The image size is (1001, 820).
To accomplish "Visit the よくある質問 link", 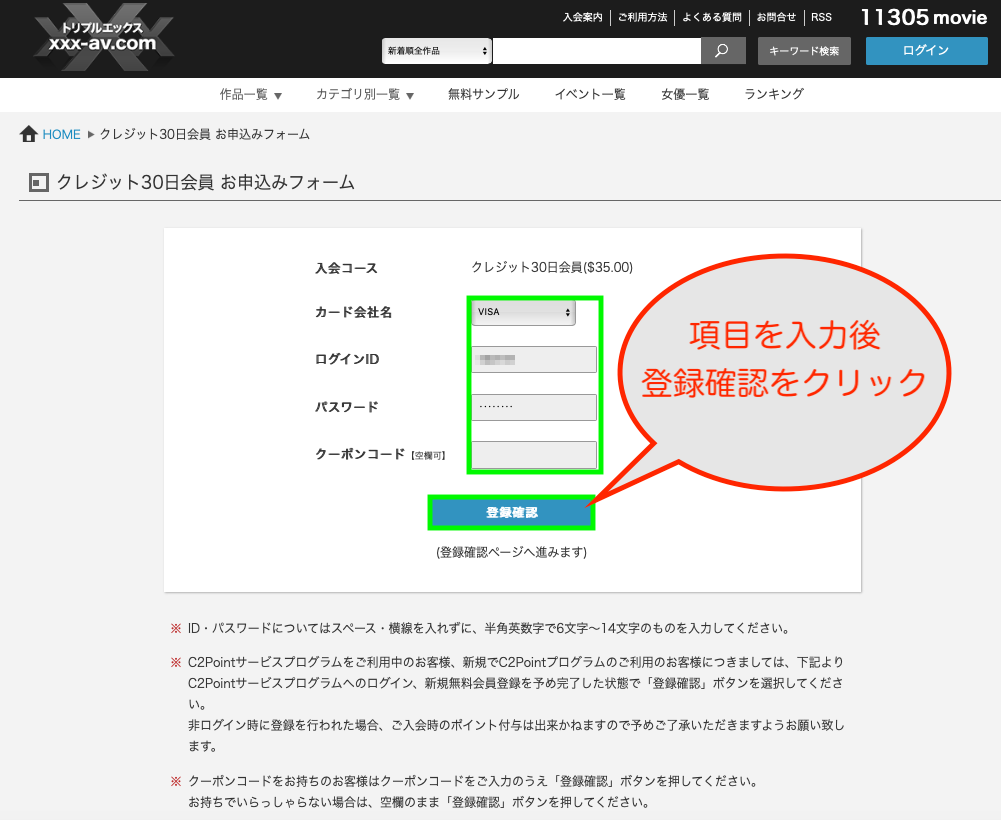I will pos(712,17).
